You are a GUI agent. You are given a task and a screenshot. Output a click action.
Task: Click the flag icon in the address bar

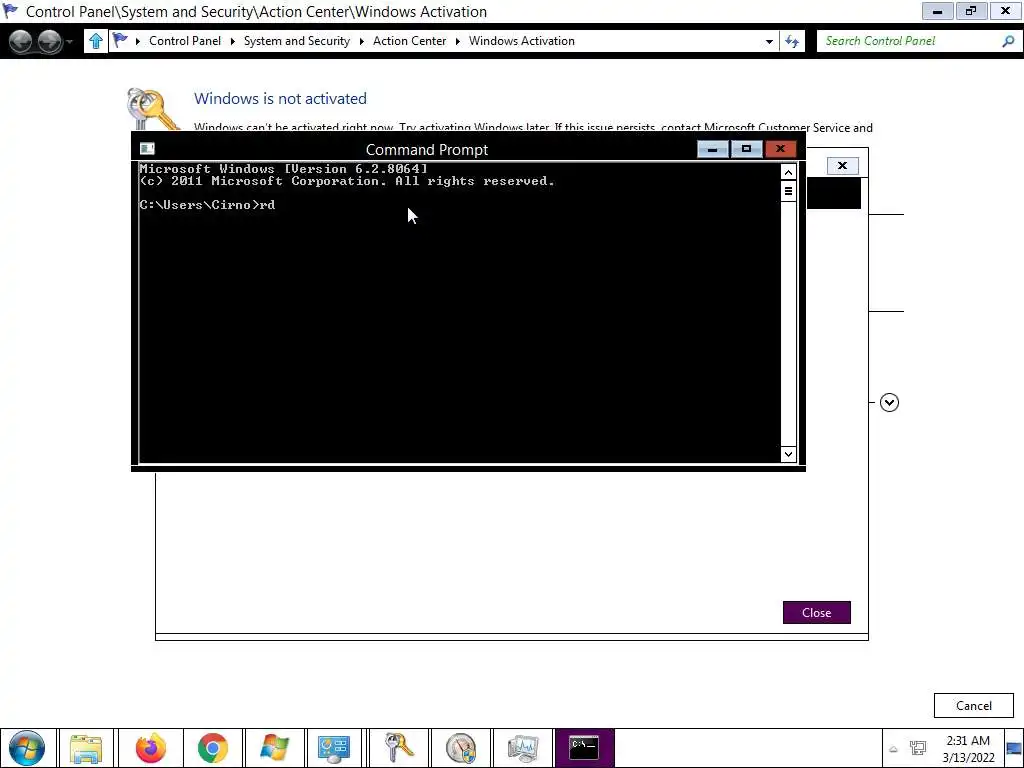click(x=120, y=40)
